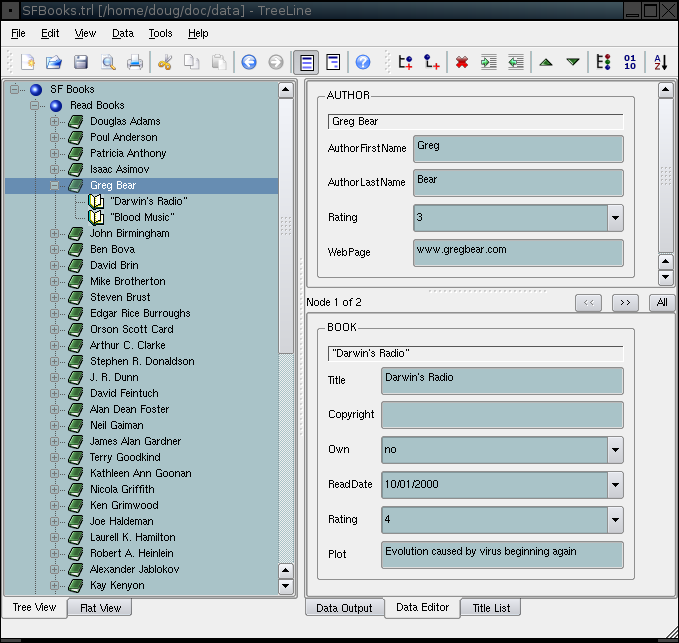Open the Own dropdown showing no
This screenshot has height=643, width=679.
615,449
